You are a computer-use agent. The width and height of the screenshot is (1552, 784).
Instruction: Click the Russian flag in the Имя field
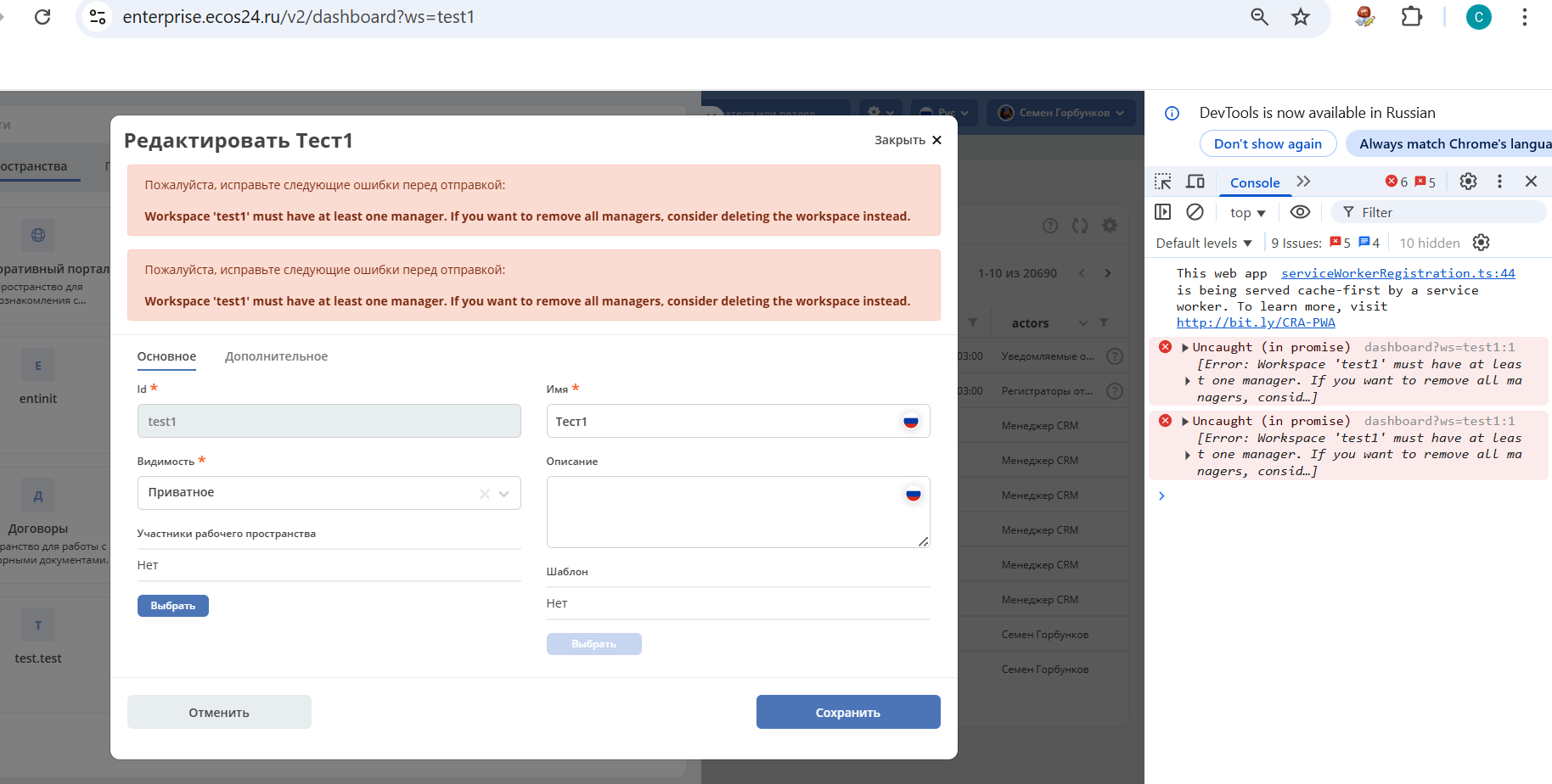[x=911, y=422]
